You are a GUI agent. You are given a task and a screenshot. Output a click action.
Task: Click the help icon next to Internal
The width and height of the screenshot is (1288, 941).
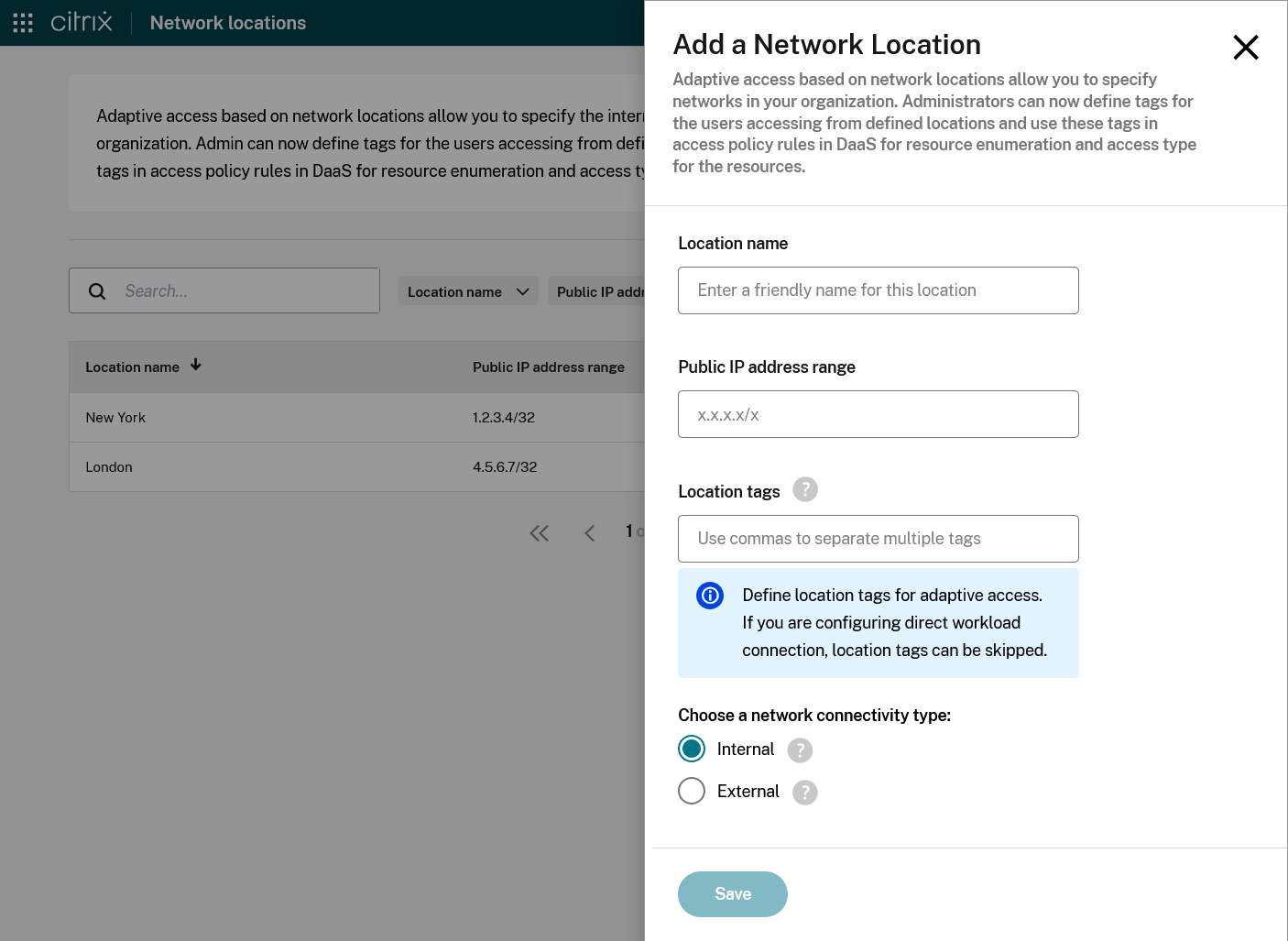pyautogui.click(x=800, y=750)
